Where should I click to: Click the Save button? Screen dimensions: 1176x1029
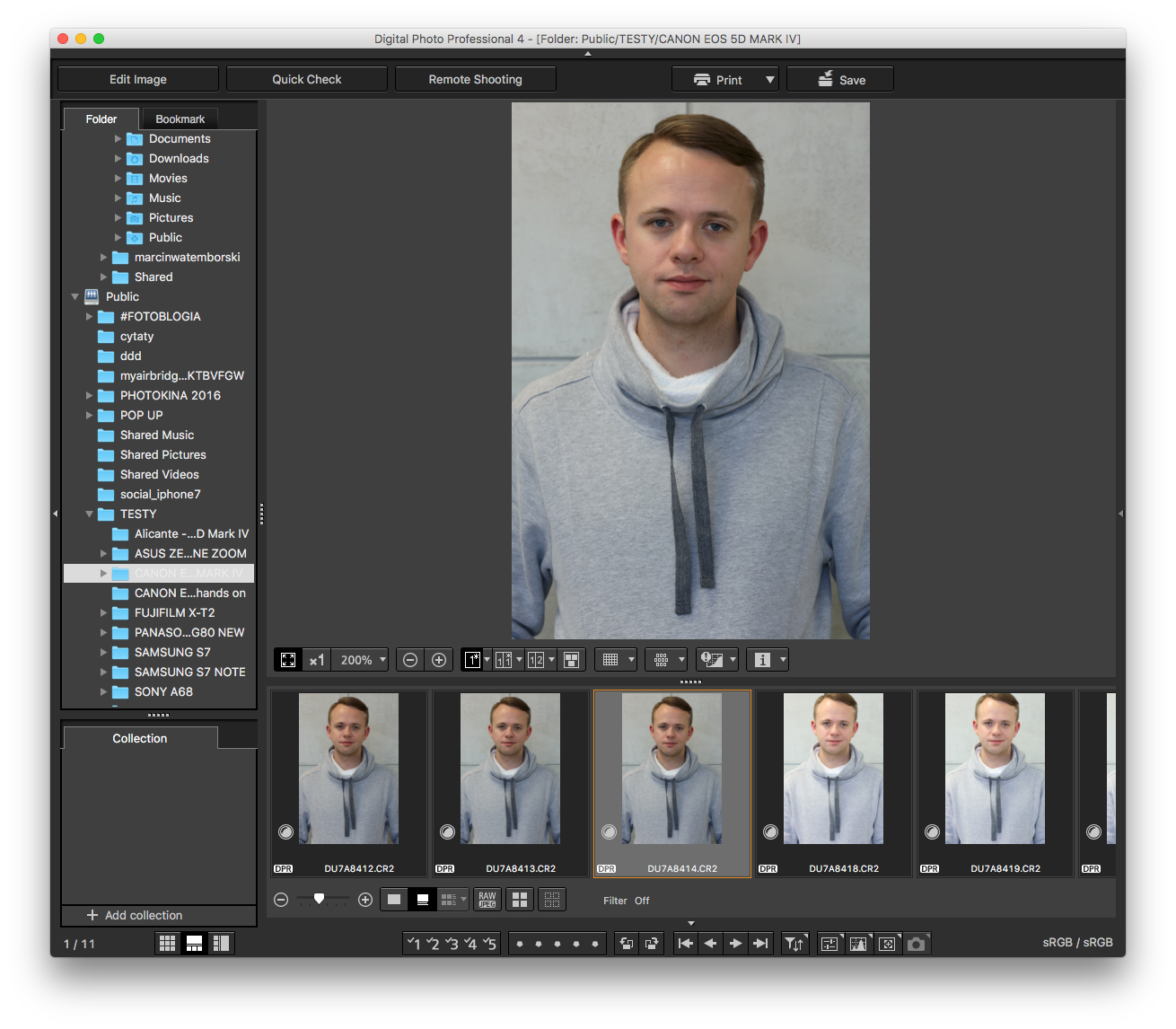840,80
